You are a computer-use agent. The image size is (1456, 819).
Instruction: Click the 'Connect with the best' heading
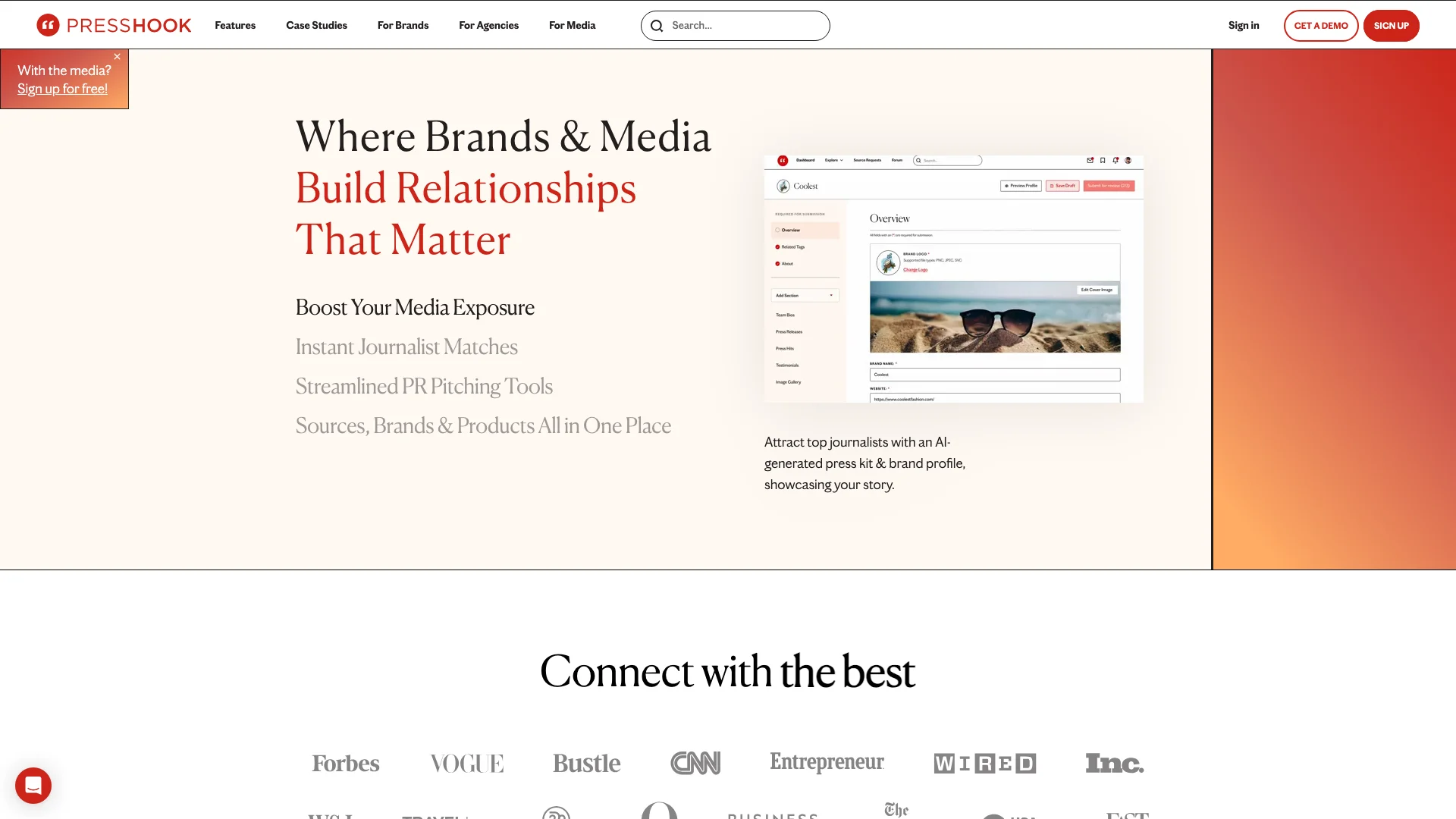coord(728,672)
